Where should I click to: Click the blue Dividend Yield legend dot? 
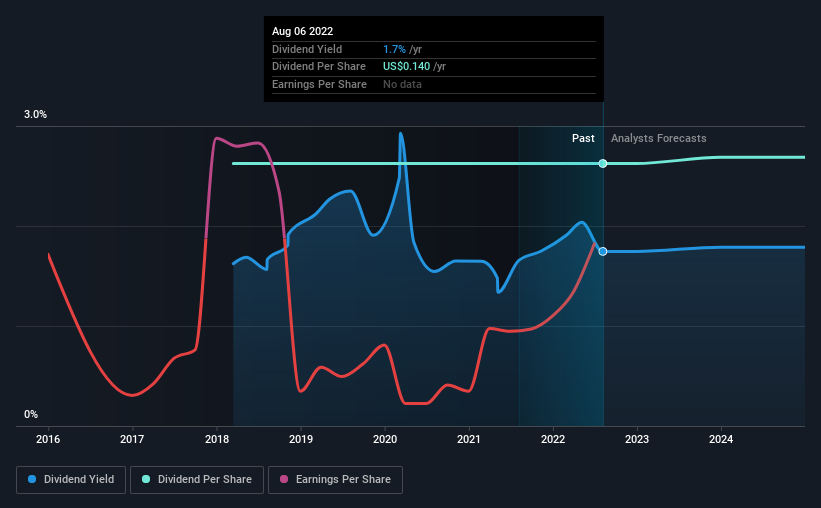32,479
